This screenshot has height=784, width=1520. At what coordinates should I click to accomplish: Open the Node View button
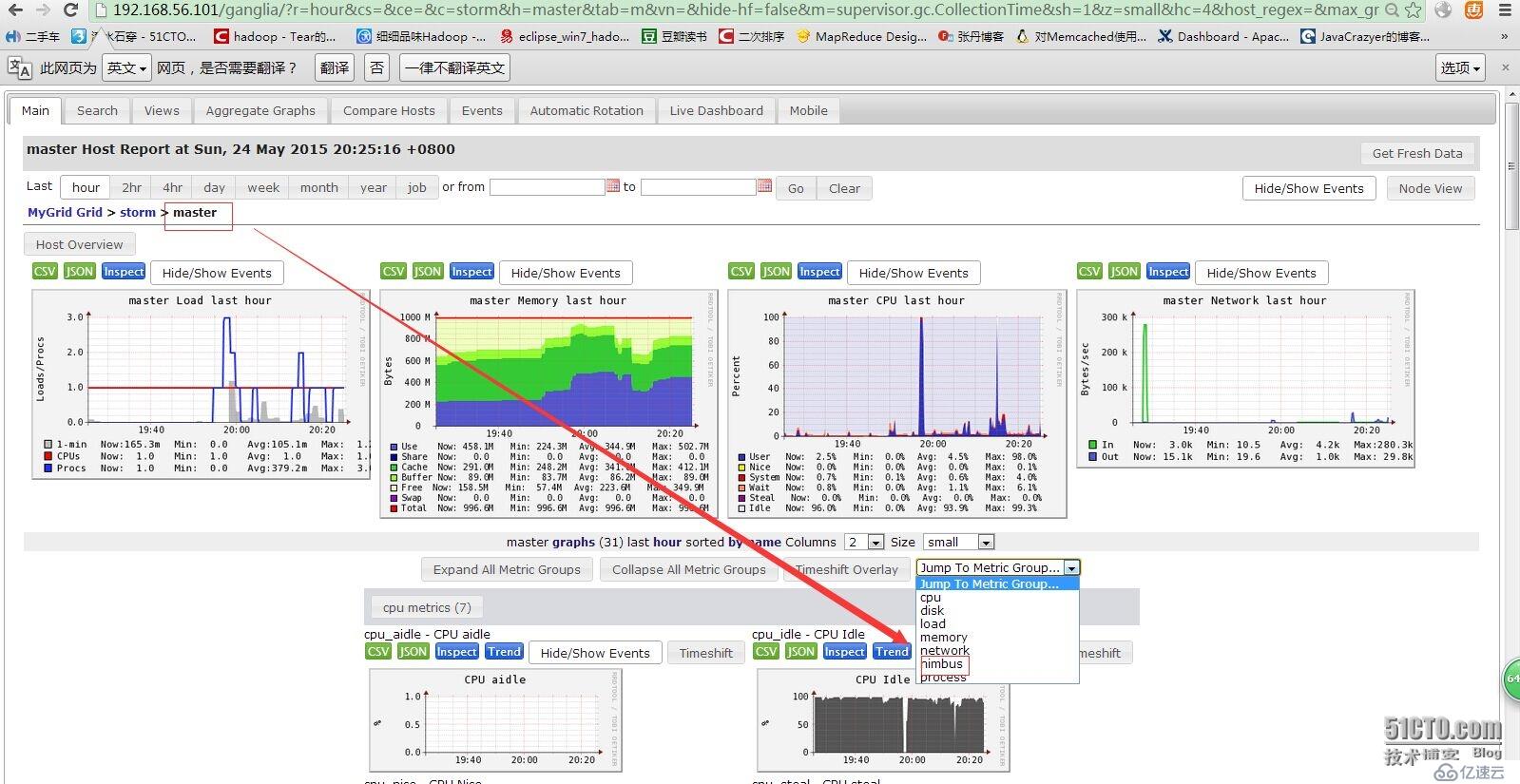pyautogui.click(x=1431, y=188)
